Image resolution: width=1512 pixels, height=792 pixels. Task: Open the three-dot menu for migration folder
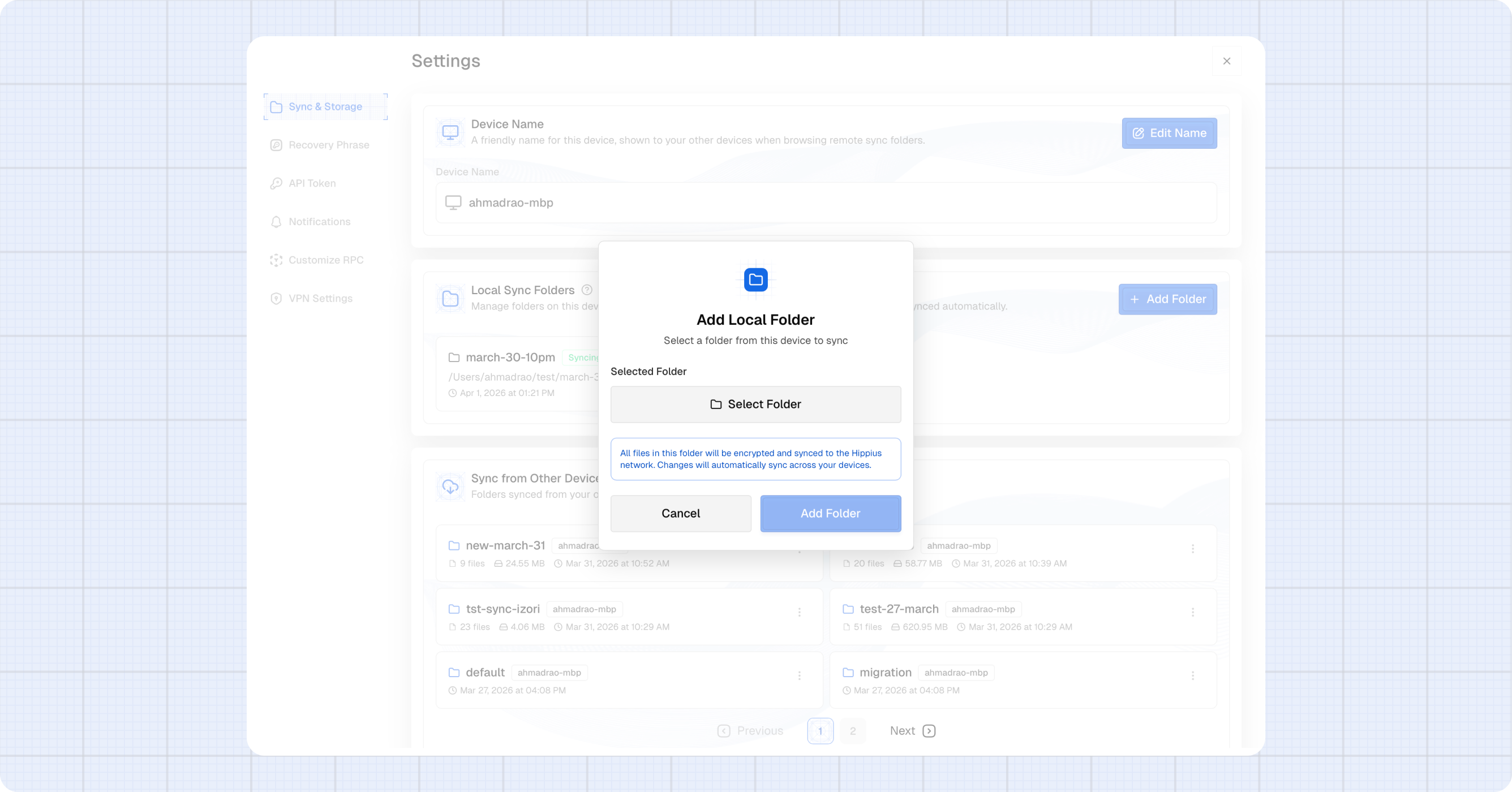coord(1192,675)
